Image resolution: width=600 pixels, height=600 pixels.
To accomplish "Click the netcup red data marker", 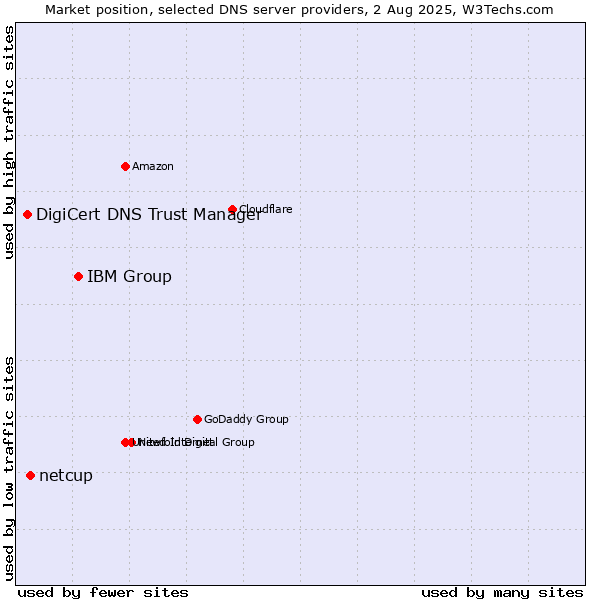I will [31, 476].
